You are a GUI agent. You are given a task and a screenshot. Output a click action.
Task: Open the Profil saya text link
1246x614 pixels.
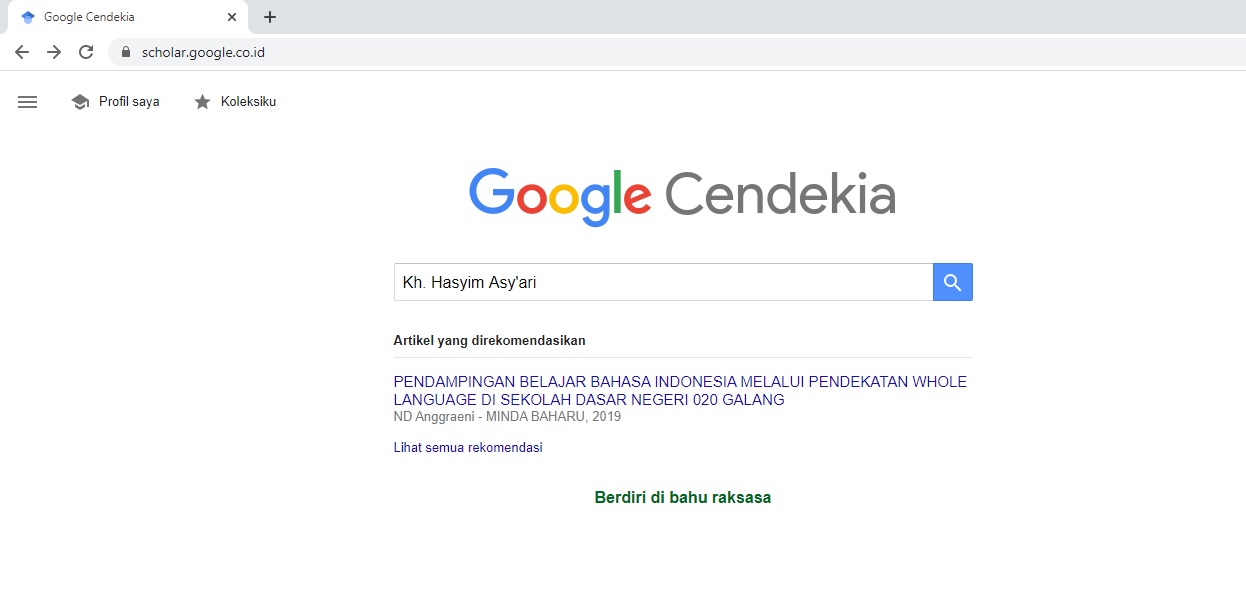[129, 102]
